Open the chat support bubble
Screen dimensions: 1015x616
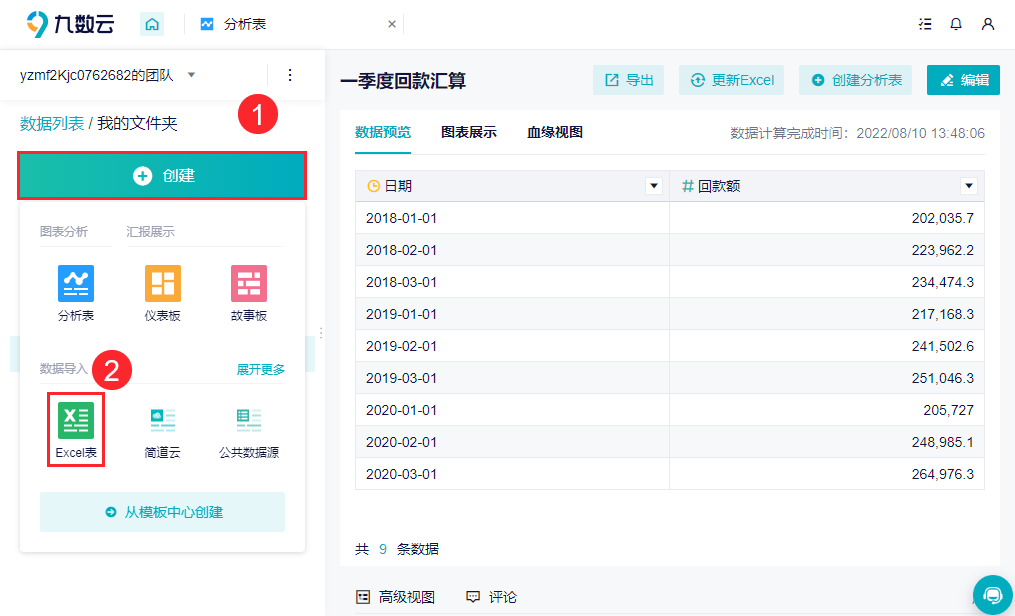pyautogui.click(x=993, y=595)
